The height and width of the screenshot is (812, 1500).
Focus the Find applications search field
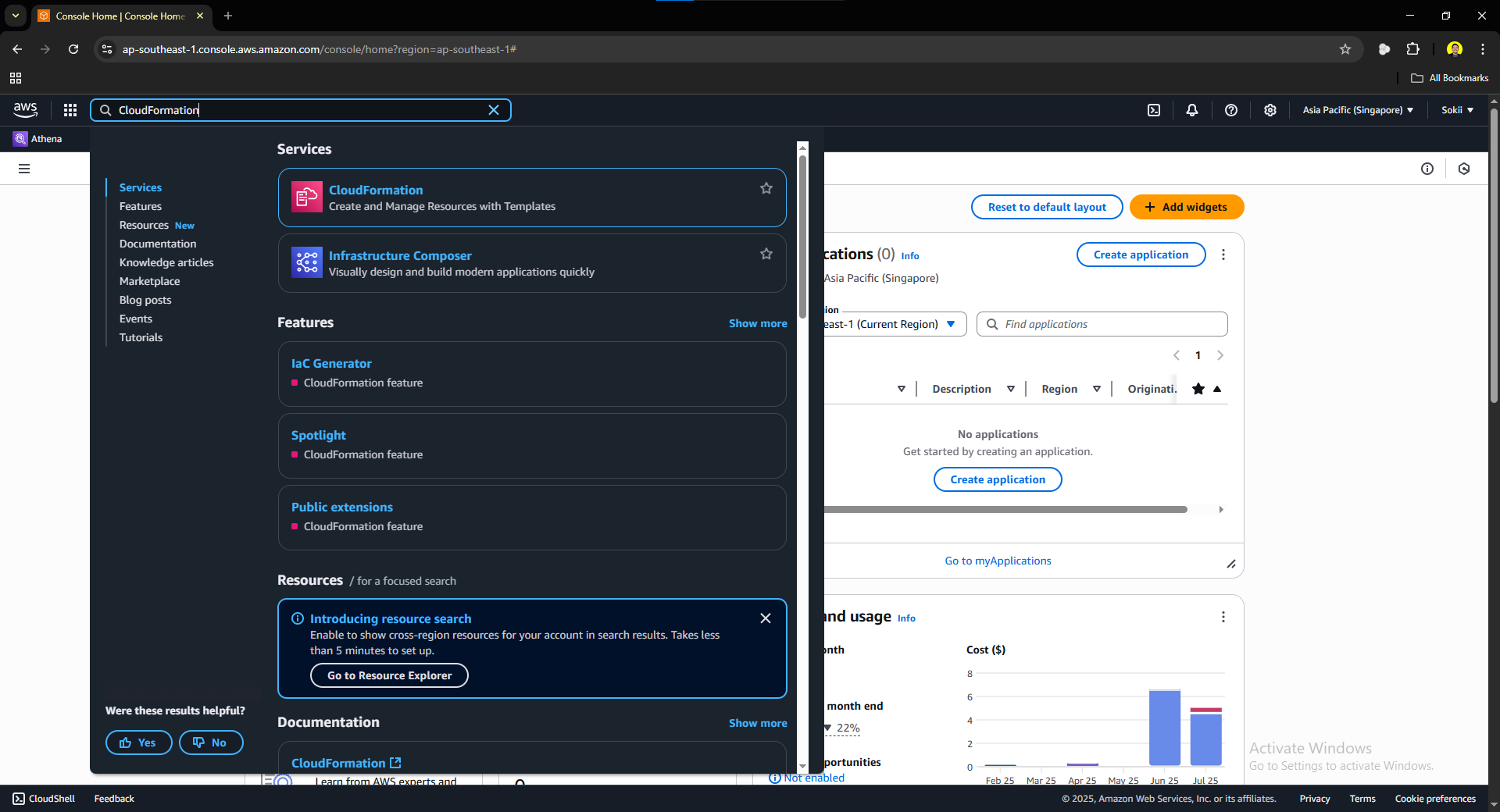[1102, 324]
